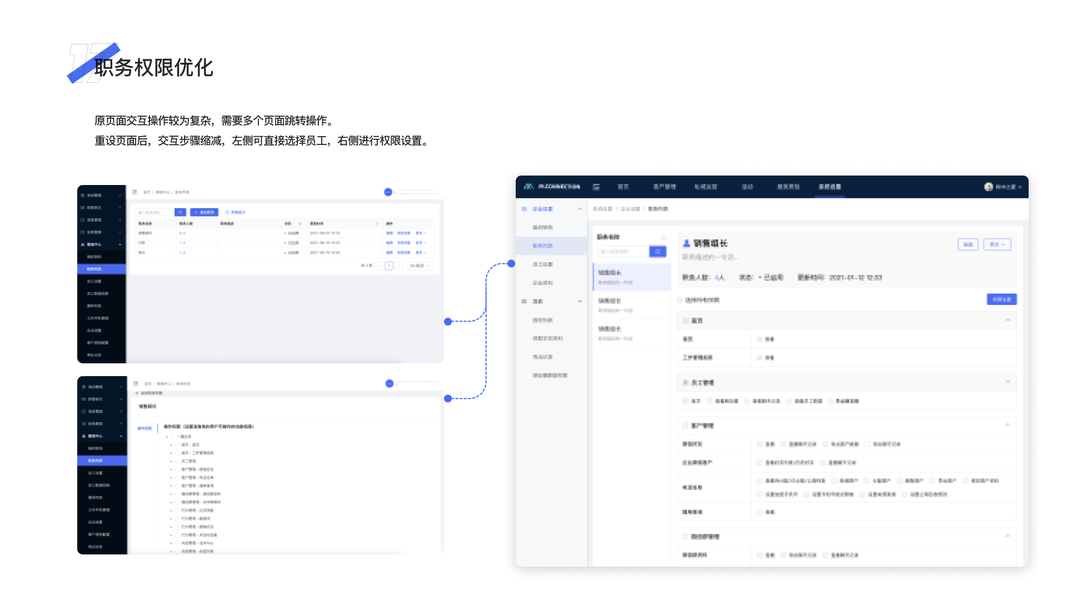Viewport: 1067px width, 600px height.
Task: Click the highlighted blue item in the top-left dark sidebar
Action: tap(101, 269)
